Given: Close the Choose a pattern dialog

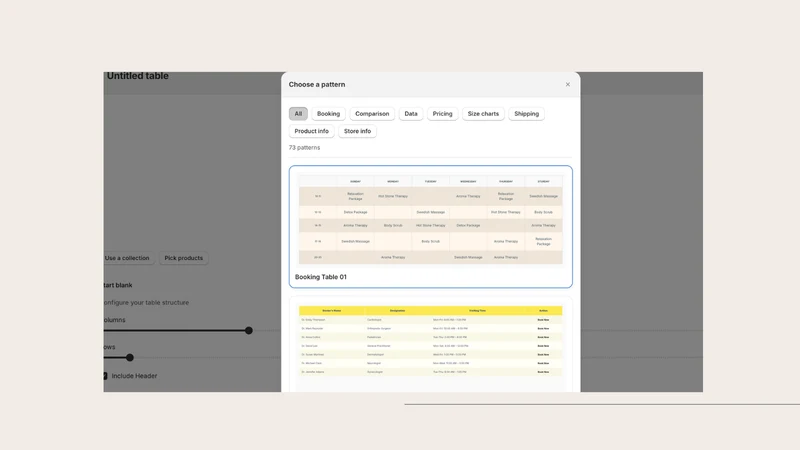Looking at the screenshot, I should pos(567,85).
